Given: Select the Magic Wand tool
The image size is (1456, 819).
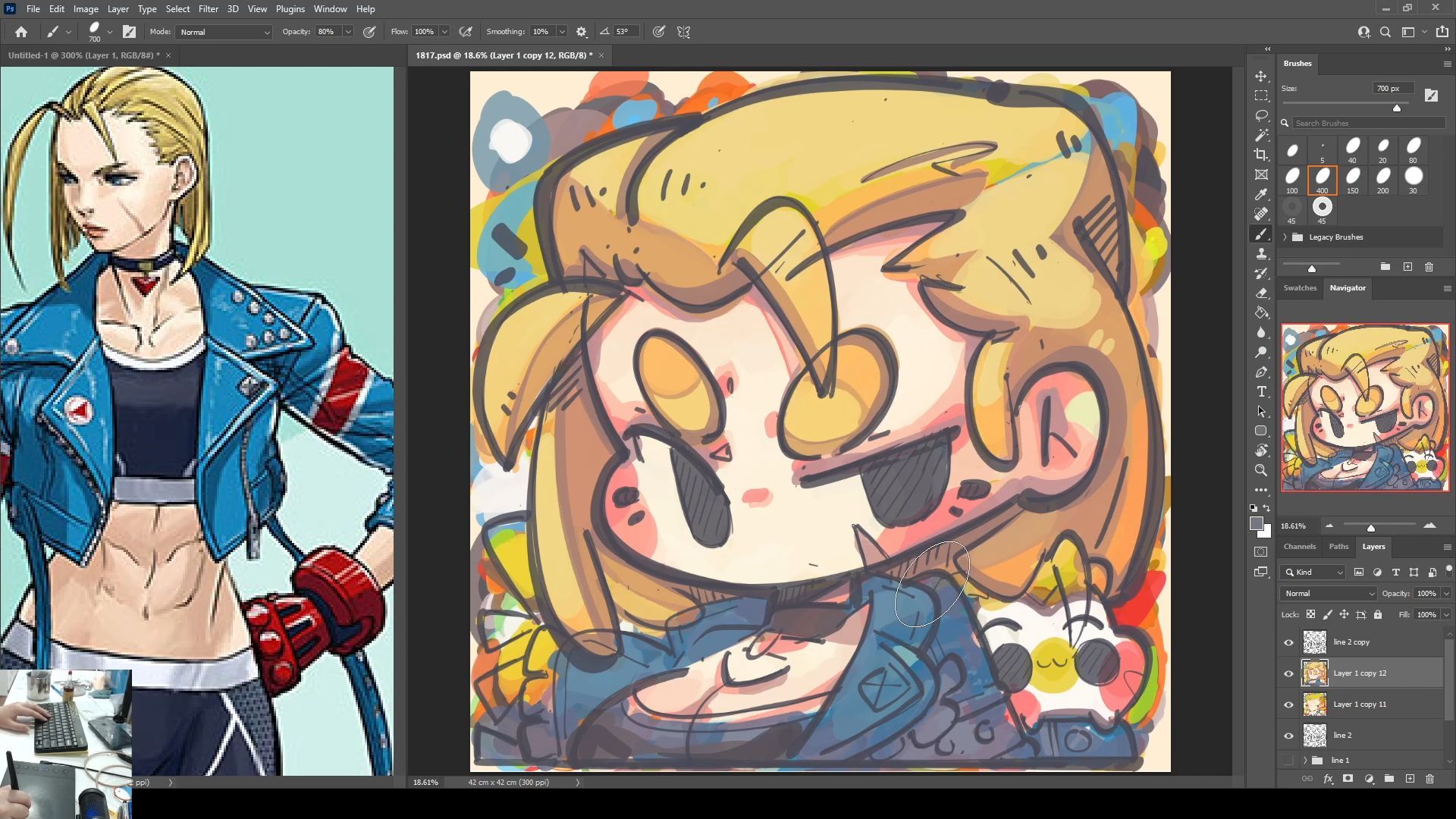Looking at the screenshot, I should [1261, 136].
